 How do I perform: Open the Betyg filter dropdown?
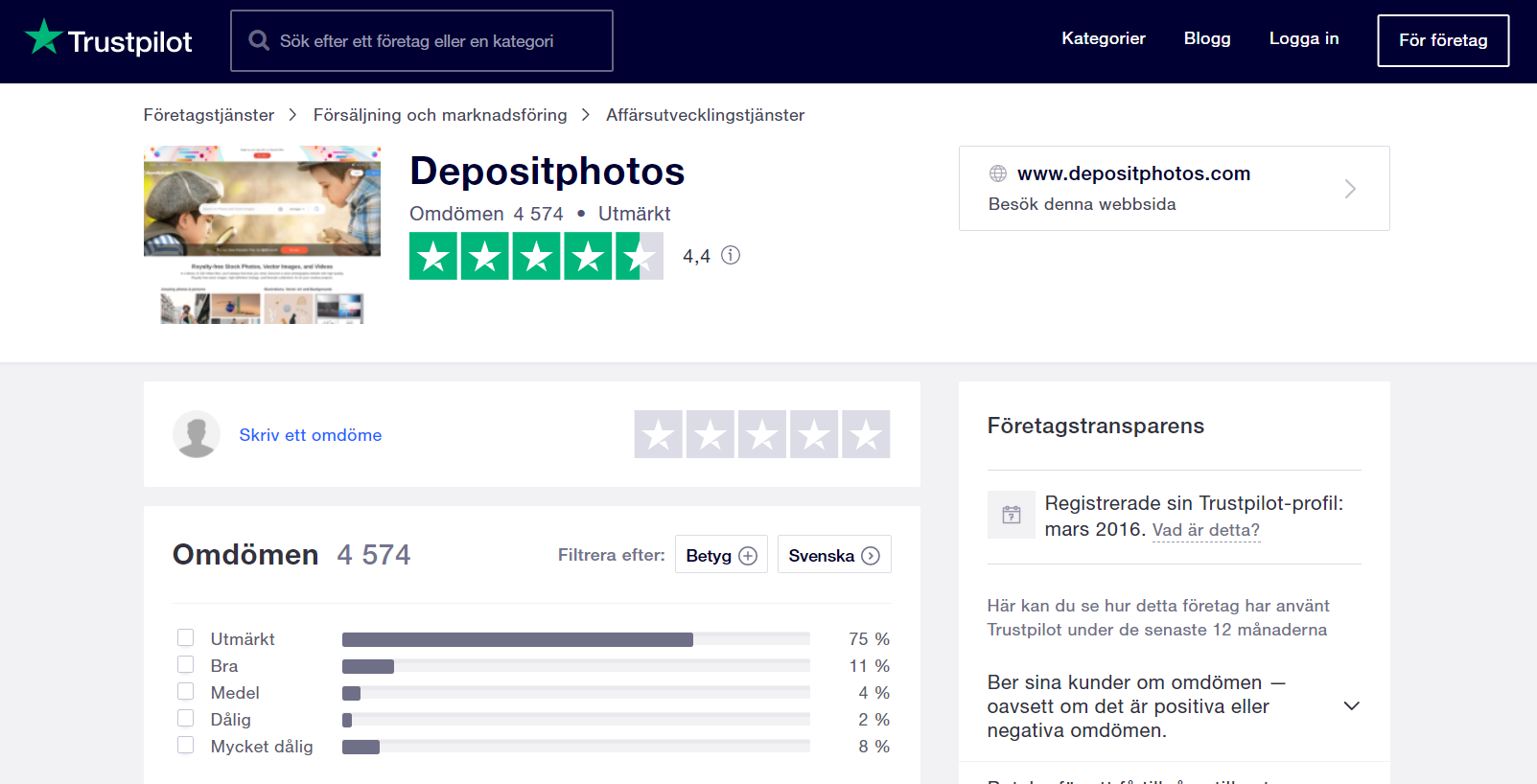pos(721,554)
